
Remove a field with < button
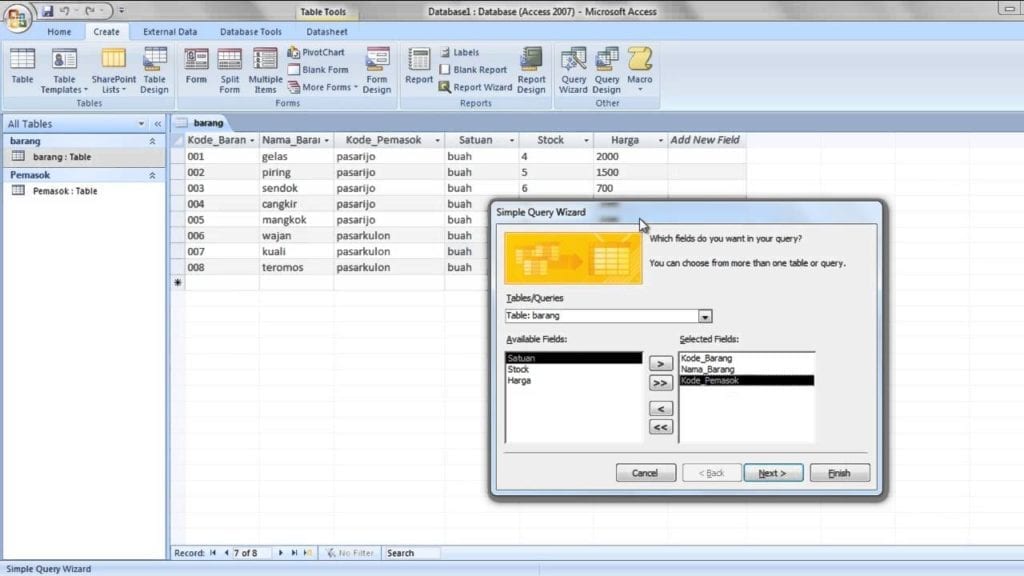(660, 409)
